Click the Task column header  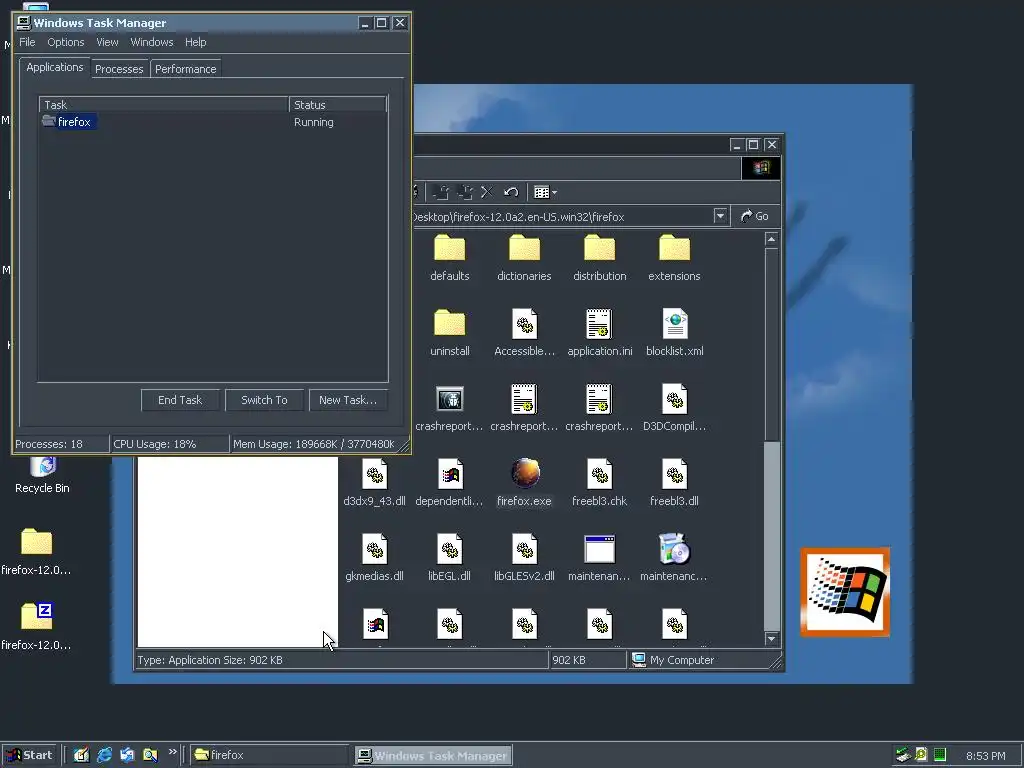tap(164, 104)
